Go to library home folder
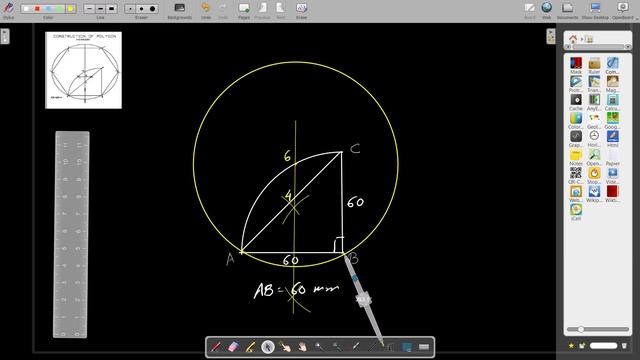The width and height of the screenshot is (640, 360). (573, 39)
